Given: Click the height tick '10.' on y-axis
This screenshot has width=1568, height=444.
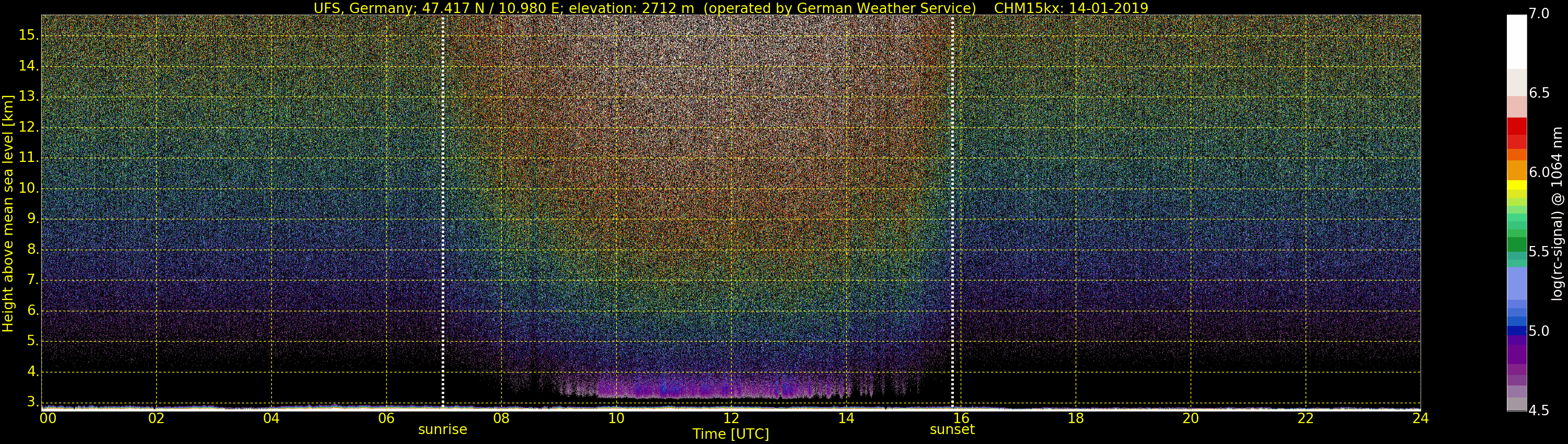Looking at the screenshot, I should (29, 189).
